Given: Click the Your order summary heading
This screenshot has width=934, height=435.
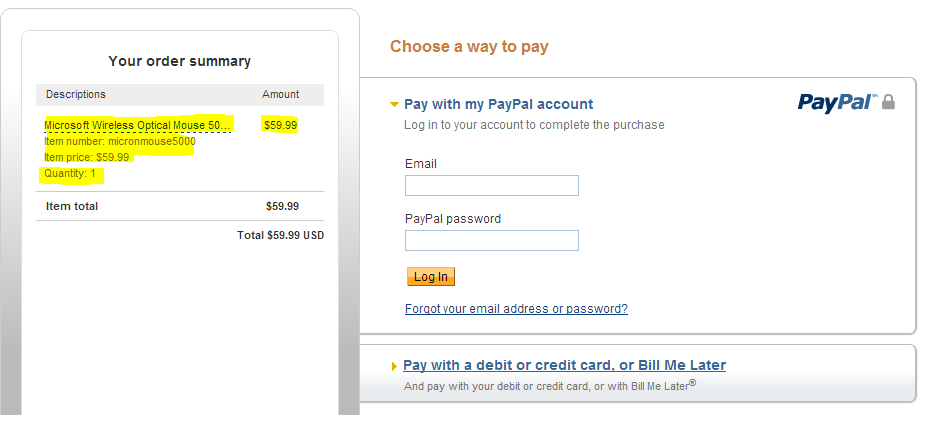Looking at the screenshot, I should pyautogui.click(x=179, y=61).
